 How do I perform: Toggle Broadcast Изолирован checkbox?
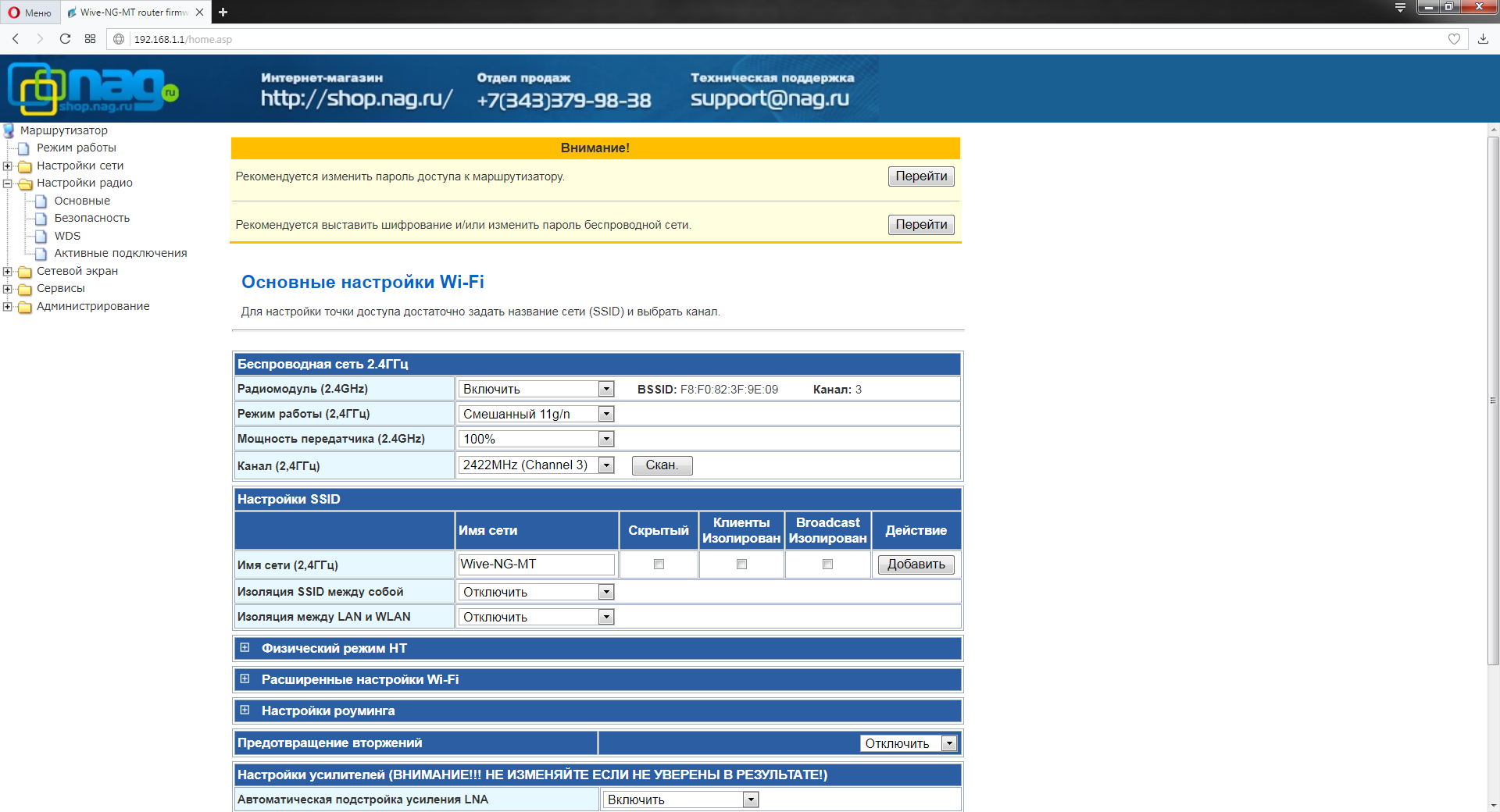827,564
